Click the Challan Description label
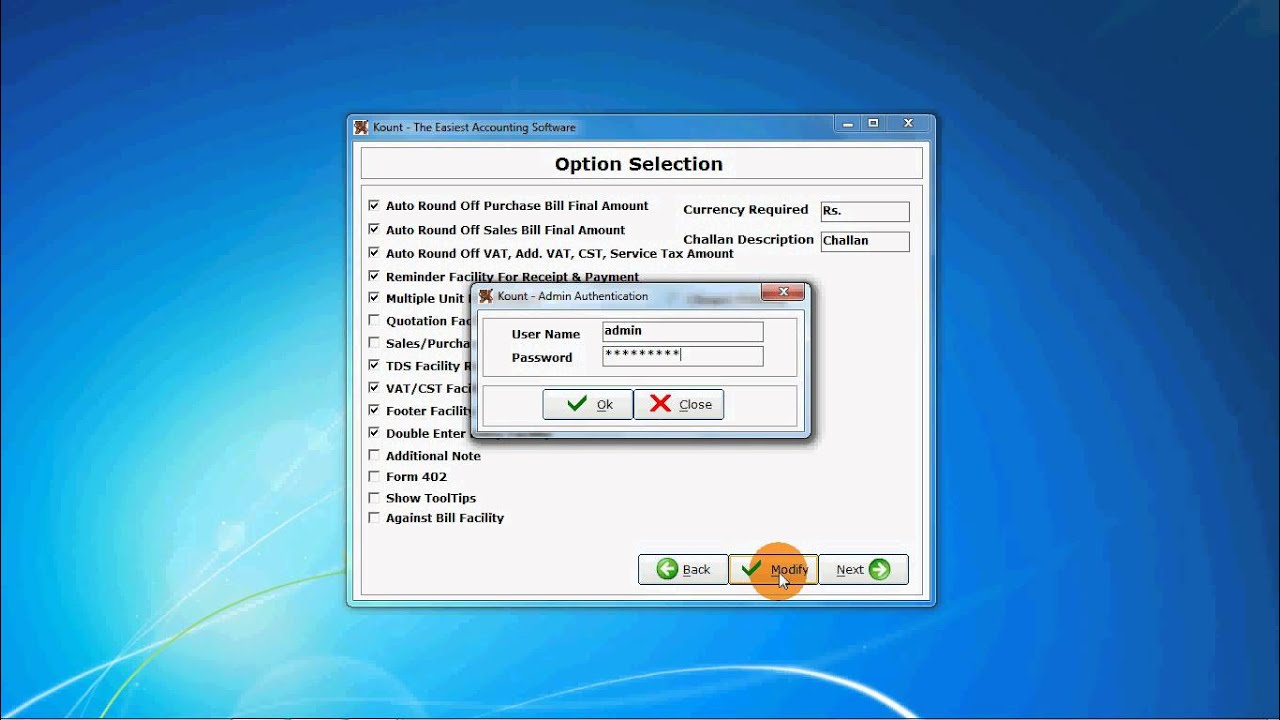This screenshot has width=1280, height=720. tap(749, 240)
